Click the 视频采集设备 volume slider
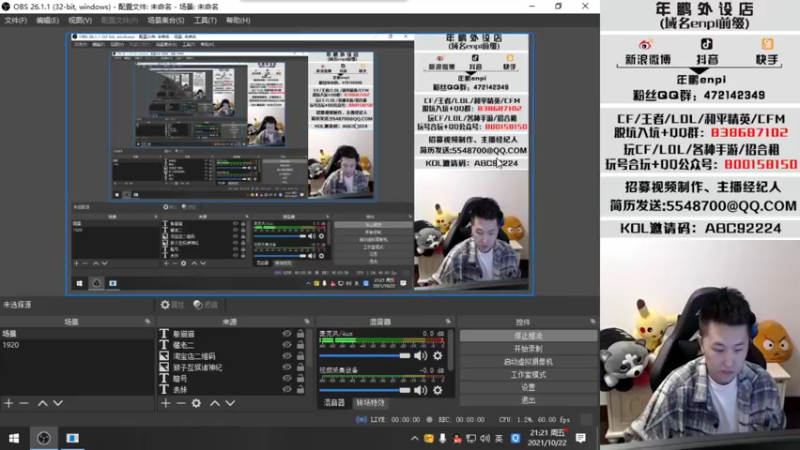This screenshot has width=800, height=450. (364, 390)
